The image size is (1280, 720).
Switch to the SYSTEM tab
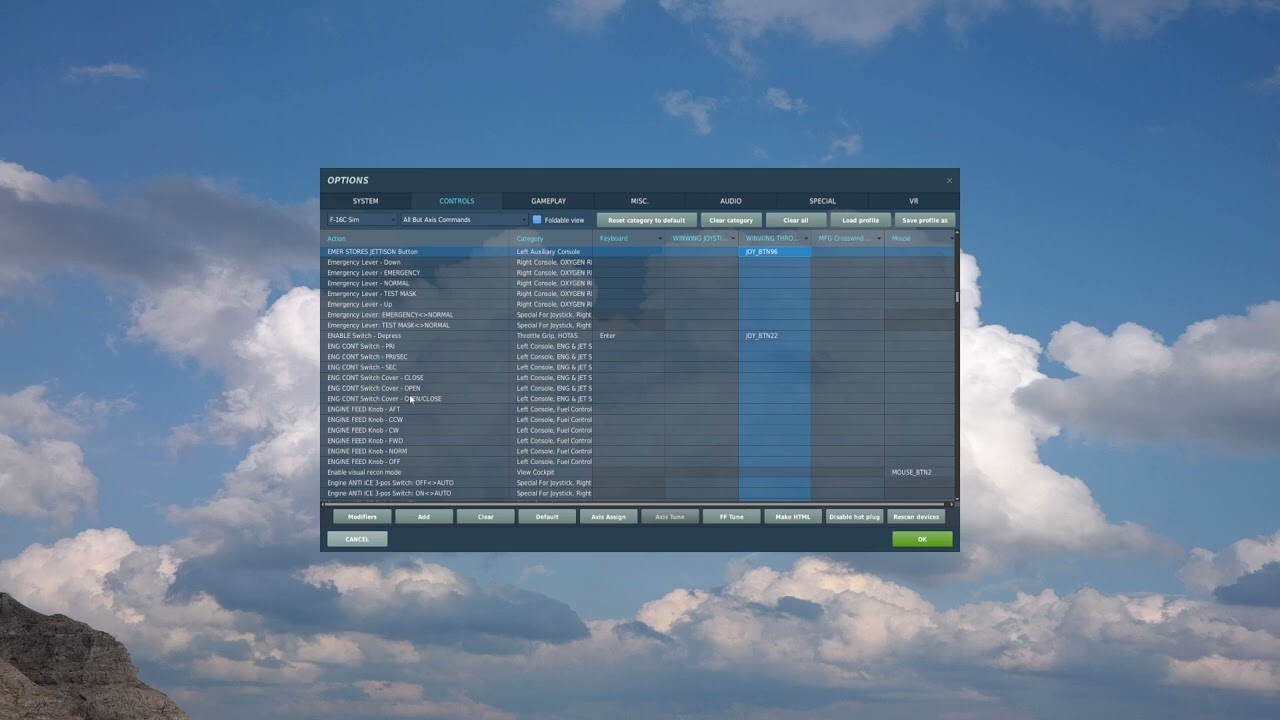365,201
